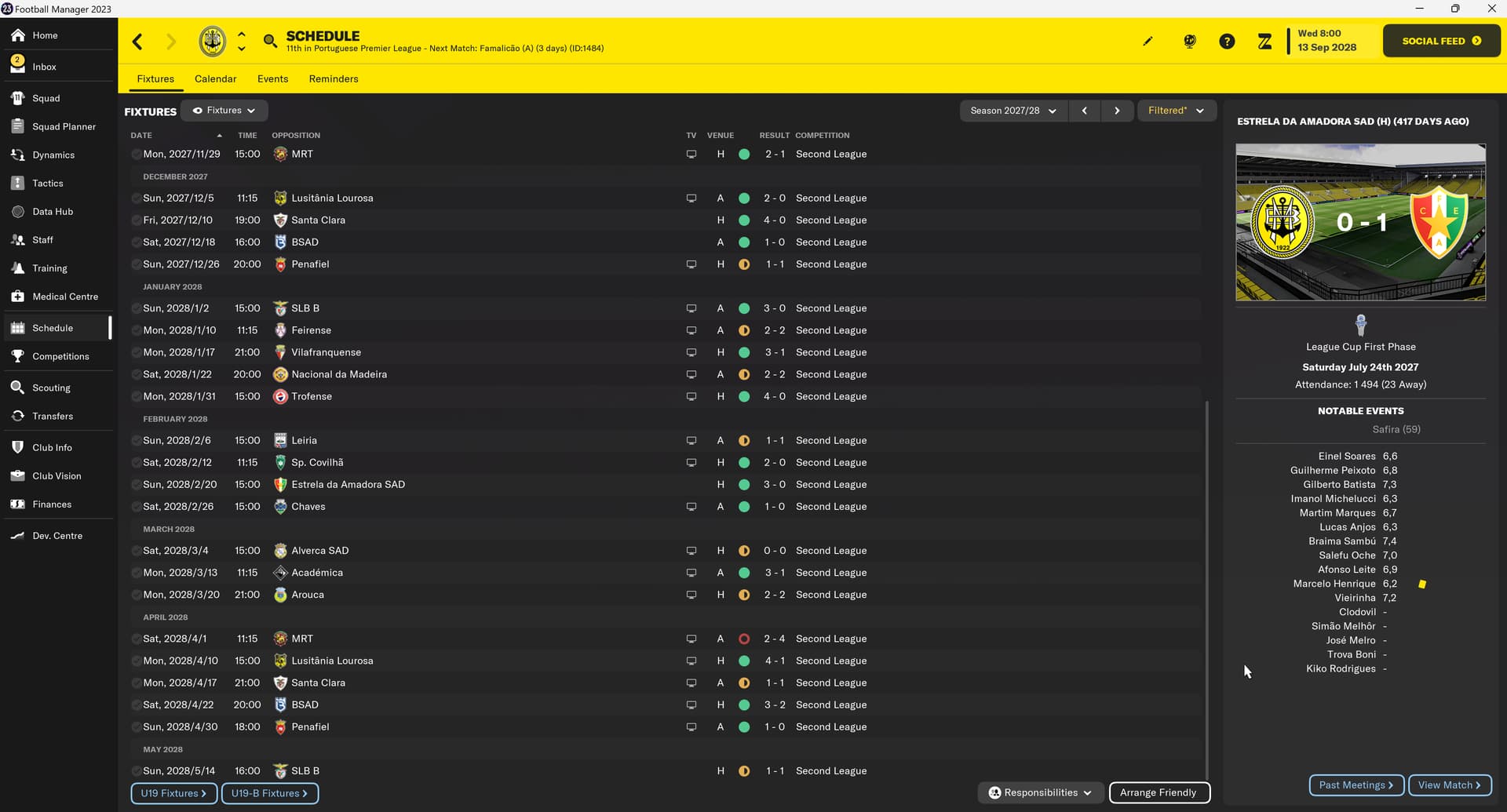
Task: Switch to the Calendar tab
Action: [x=215, y=78]
